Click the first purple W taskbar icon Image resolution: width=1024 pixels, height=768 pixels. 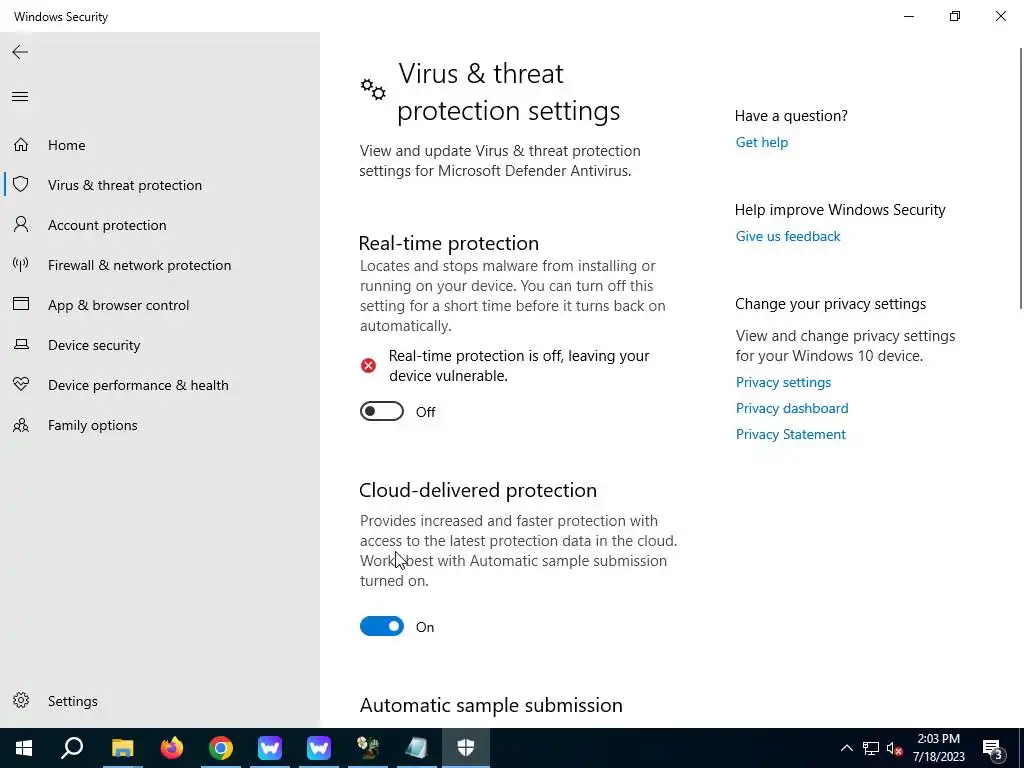point(270,748)
